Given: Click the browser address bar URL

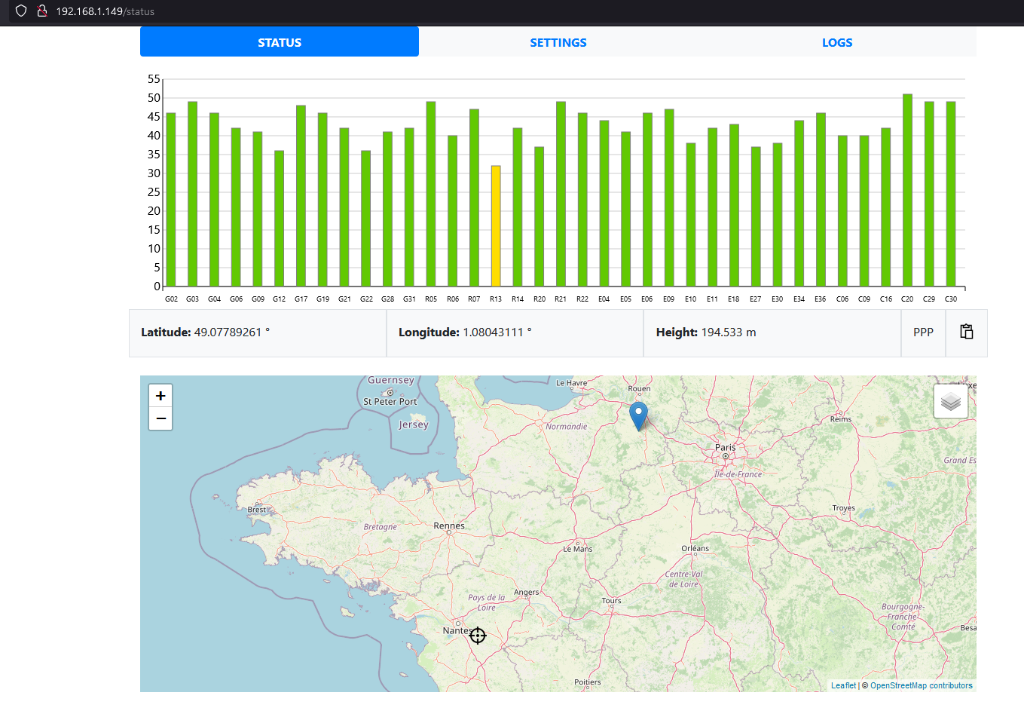Looking at the screenshot, I should point(105,12).
